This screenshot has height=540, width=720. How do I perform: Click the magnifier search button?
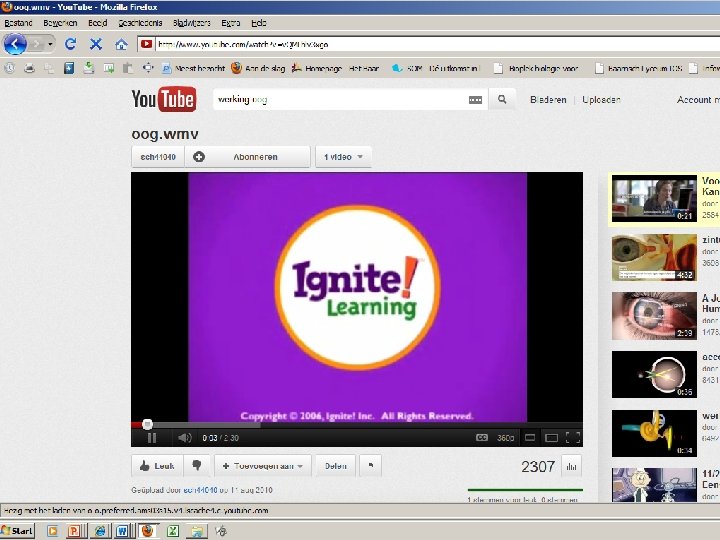[502, 99]
